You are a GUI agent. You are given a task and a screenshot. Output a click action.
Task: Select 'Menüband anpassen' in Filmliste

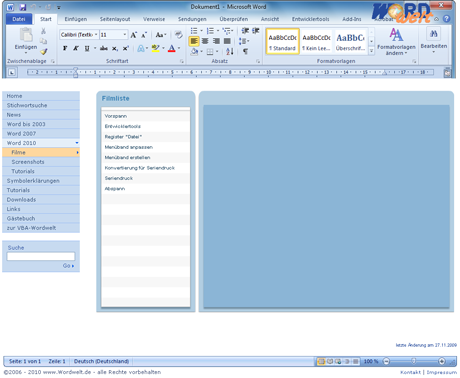coord(146,147)
